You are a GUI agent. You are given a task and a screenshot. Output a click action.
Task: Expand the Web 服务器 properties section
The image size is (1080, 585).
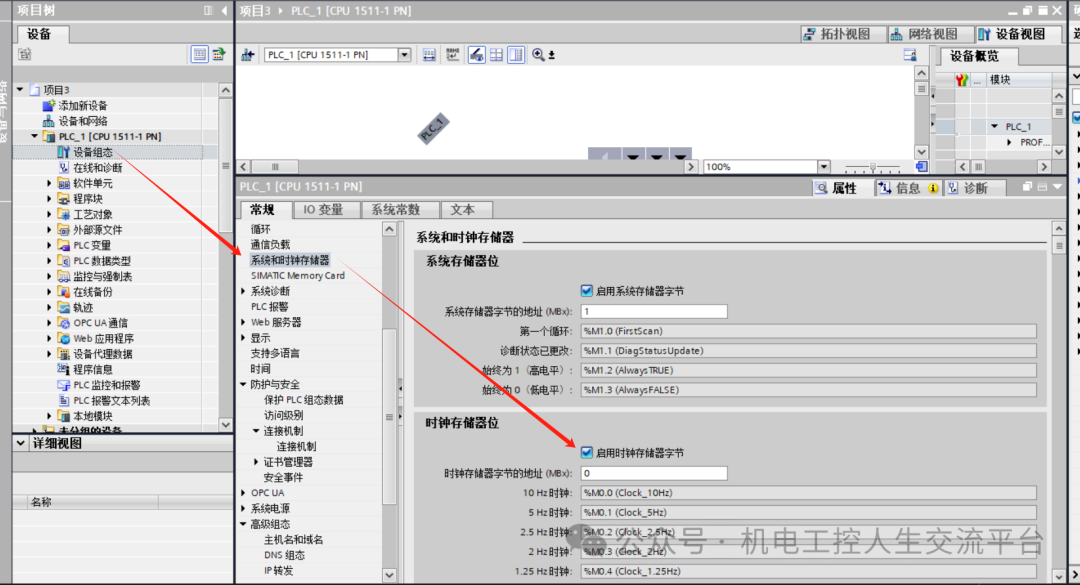[244, 322]
